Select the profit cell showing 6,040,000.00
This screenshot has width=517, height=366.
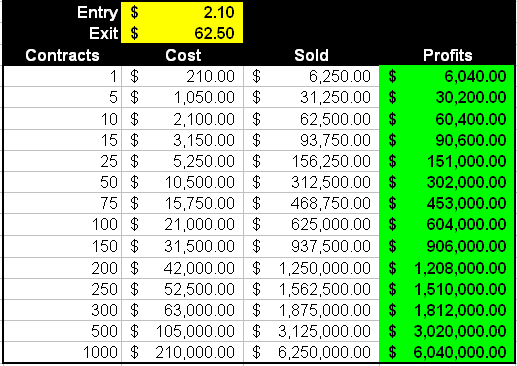[x=447, y=352]
